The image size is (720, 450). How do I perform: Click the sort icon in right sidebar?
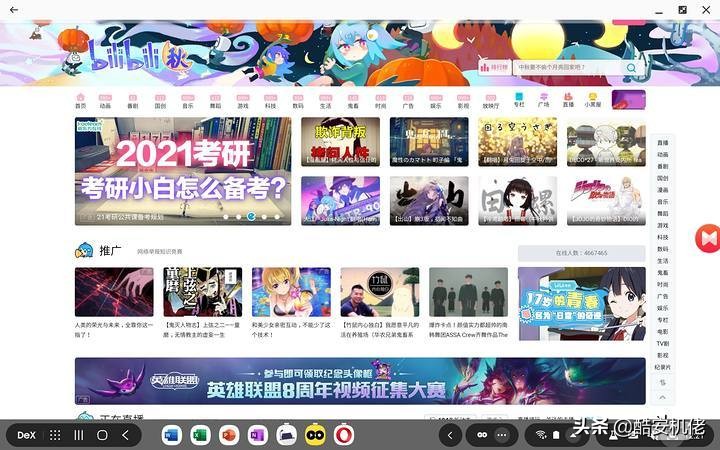pyautogui.click(x=663, y=382)
